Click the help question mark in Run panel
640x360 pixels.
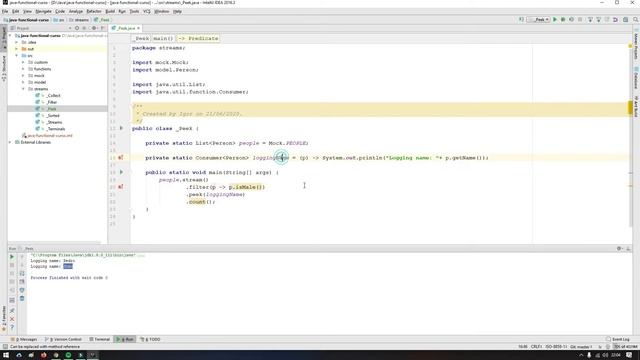click(x=12, y=327)
